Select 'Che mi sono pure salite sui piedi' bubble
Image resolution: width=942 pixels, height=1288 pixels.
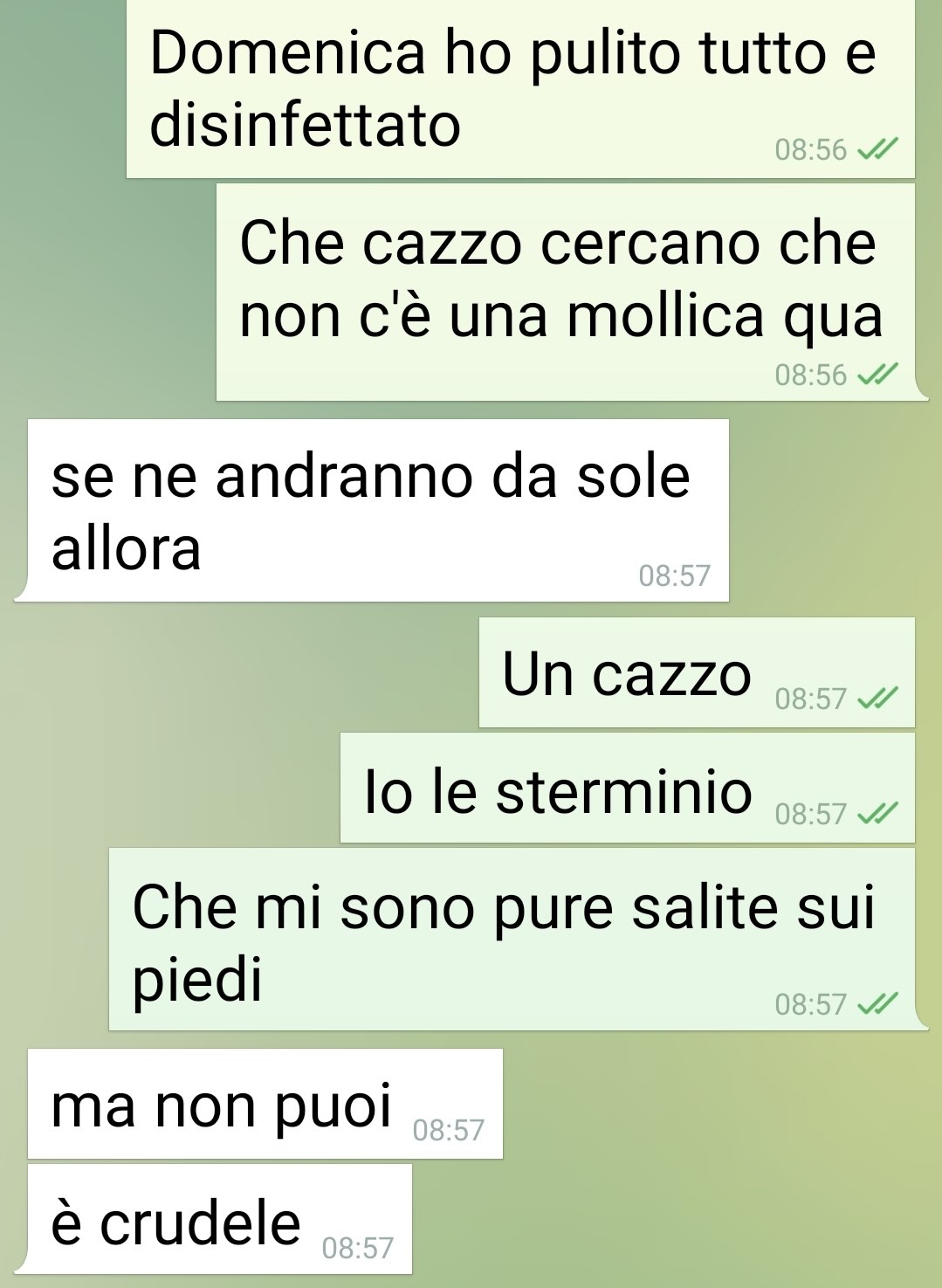coord(512,940)
